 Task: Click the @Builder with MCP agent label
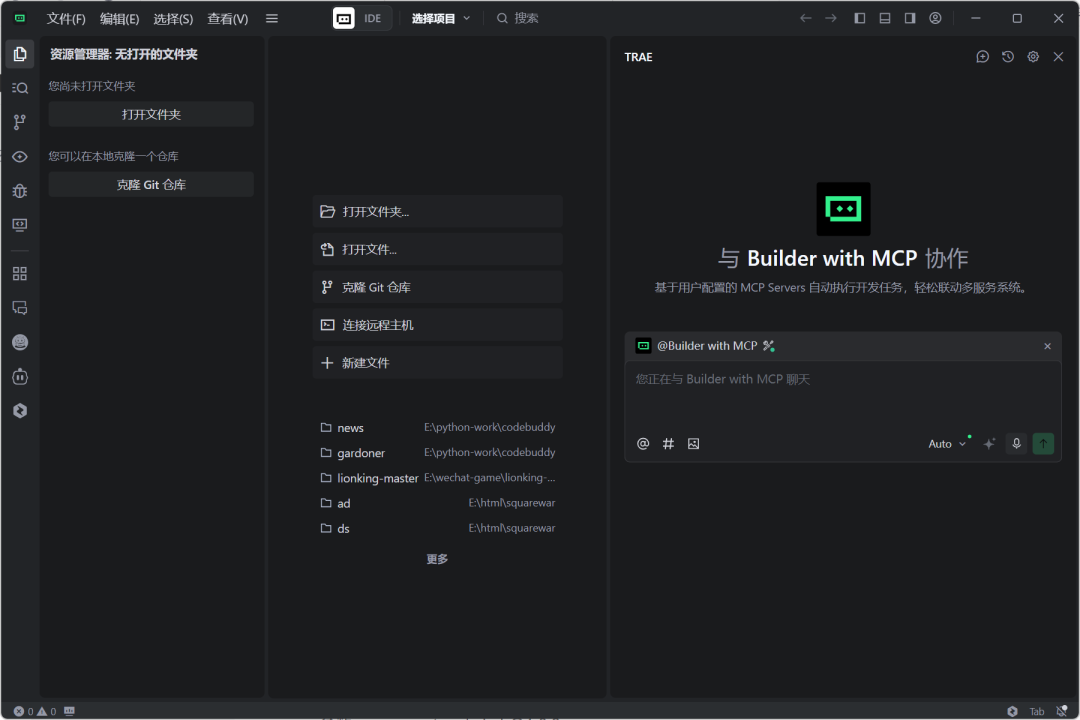click(x=706, y=346)
